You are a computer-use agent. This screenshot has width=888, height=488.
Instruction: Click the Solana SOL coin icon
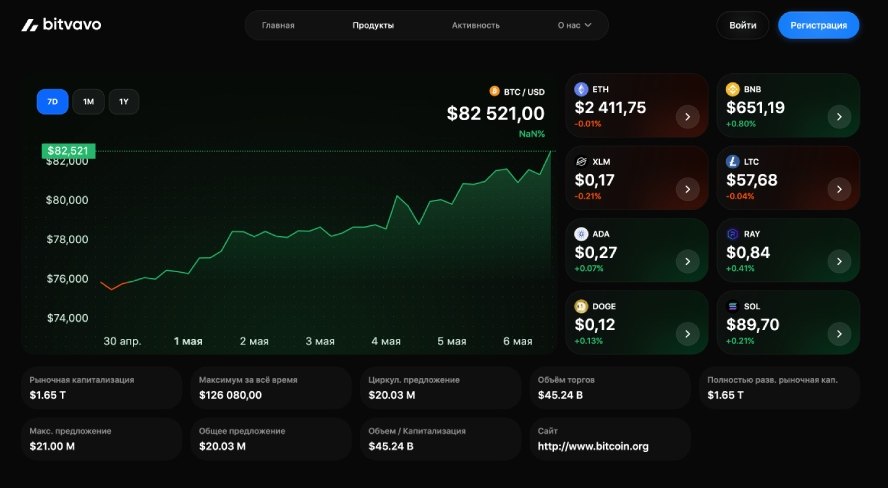(x=733, y=307)
